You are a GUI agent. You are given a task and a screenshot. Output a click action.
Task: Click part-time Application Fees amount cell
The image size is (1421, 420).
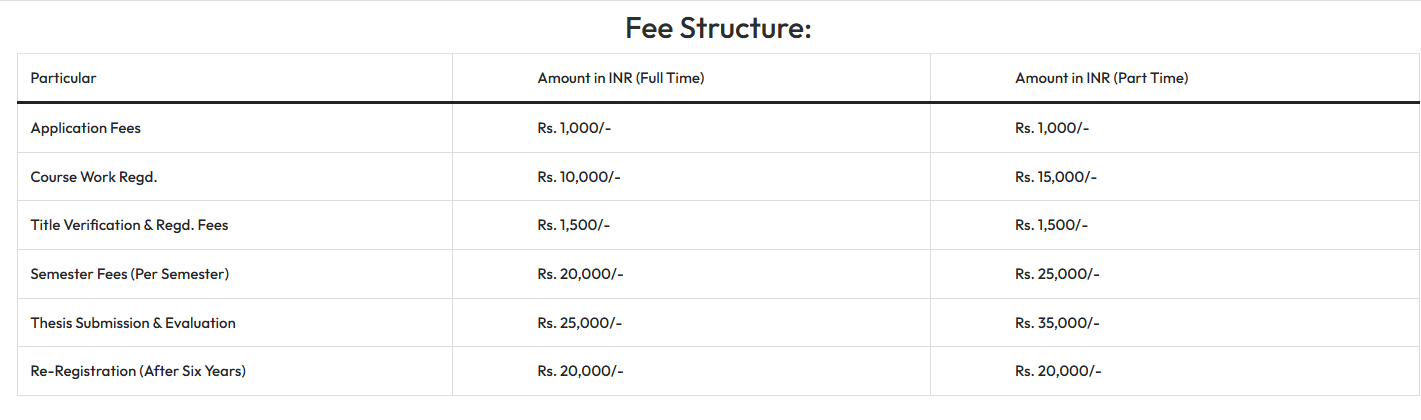pos(1052,128)
